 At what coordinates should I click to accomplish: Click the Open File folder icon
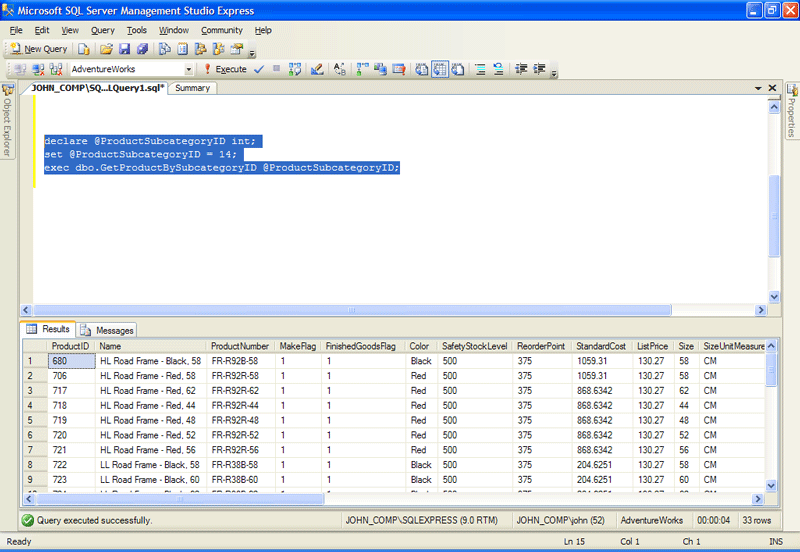click(x=104, y=49)
